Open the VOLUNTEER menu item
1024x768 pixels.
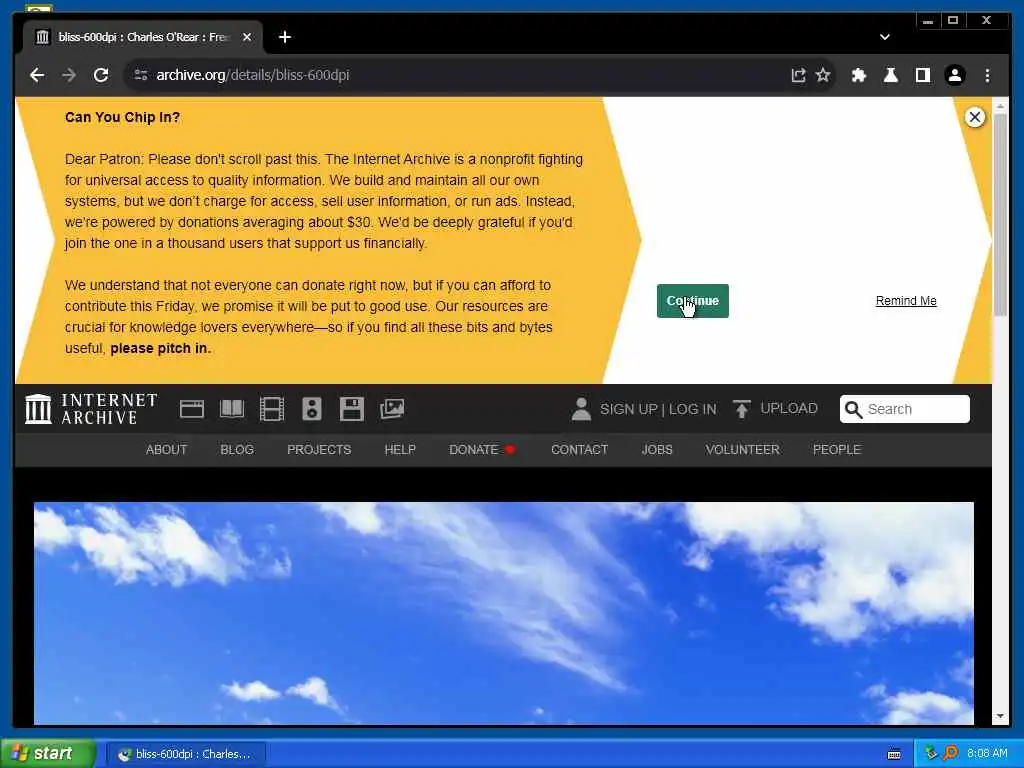743,450
